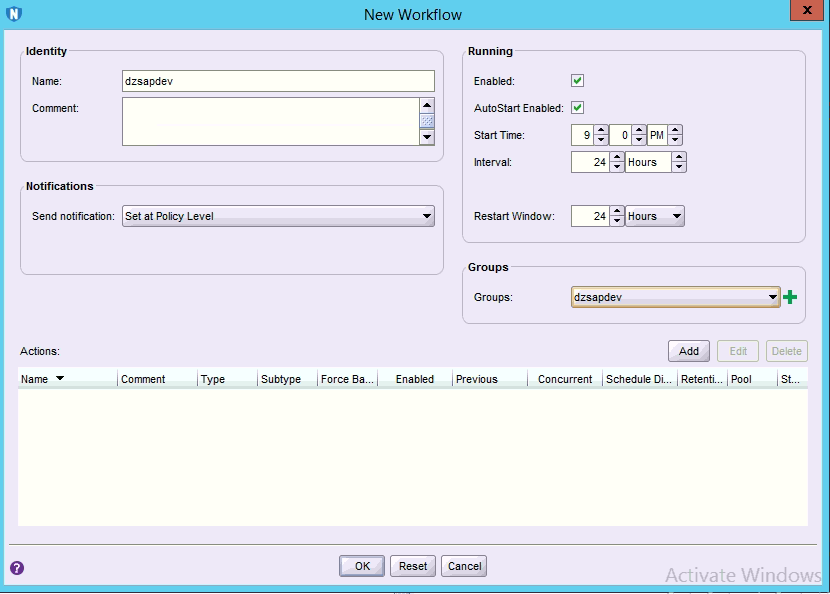Increment the Restart Window number
Viewport: 830px width, 594px height.
[617, 211]
